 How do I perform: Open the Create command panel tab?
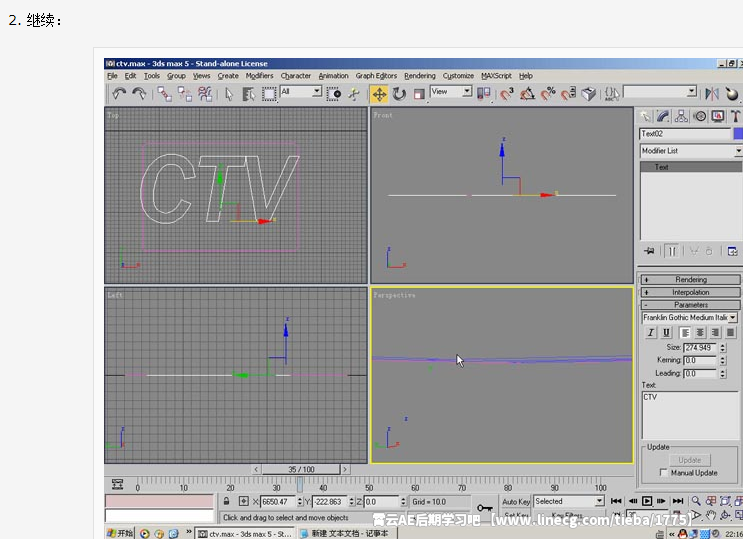(x=645, y=116)
